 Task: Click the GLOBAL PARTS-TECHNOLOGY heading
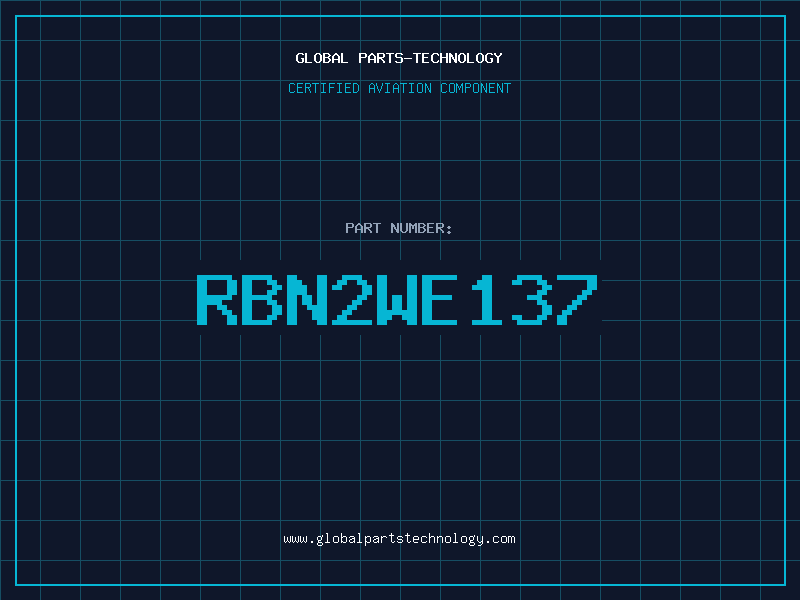[399, 58]
